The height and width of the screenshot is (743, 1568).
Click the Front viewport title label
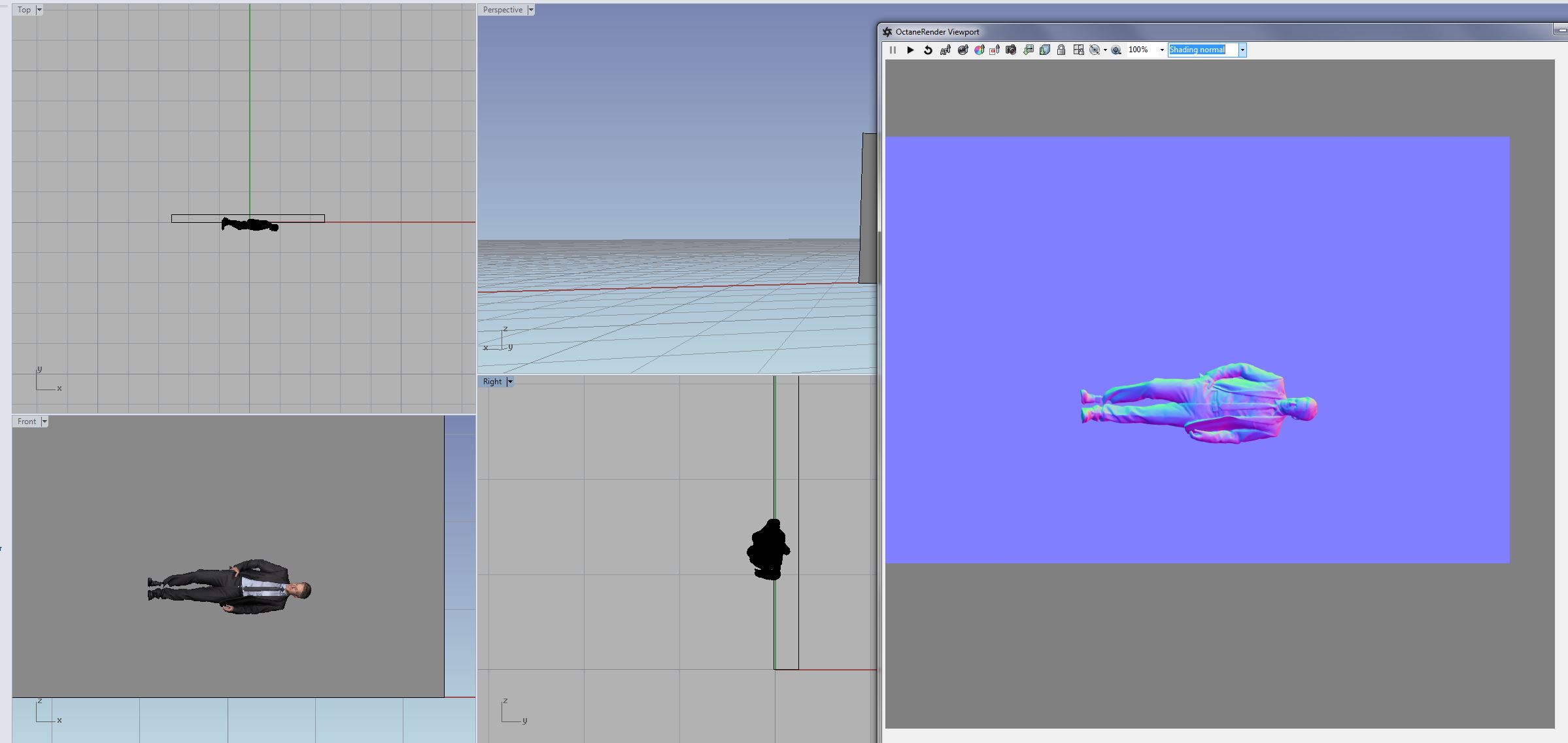[27, 421]
